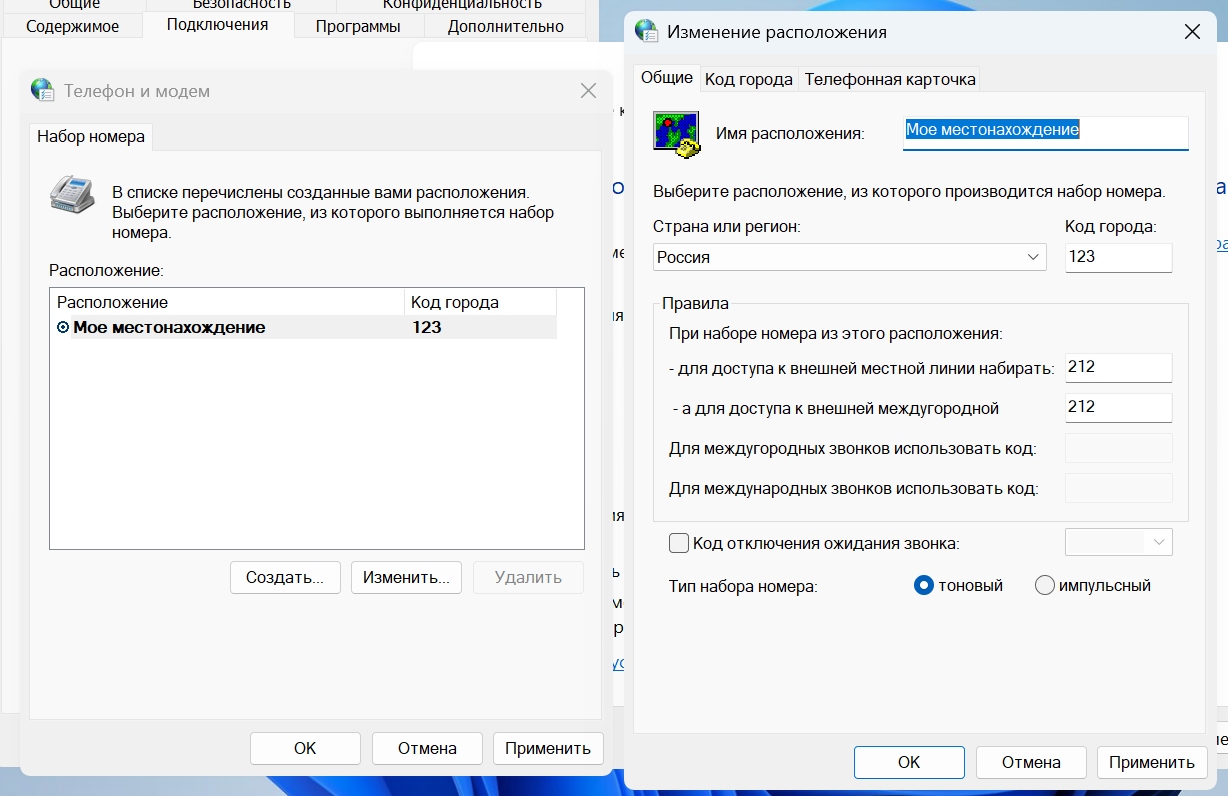Click the Код города input field
1228x796 pixels.
point(1118,257)
